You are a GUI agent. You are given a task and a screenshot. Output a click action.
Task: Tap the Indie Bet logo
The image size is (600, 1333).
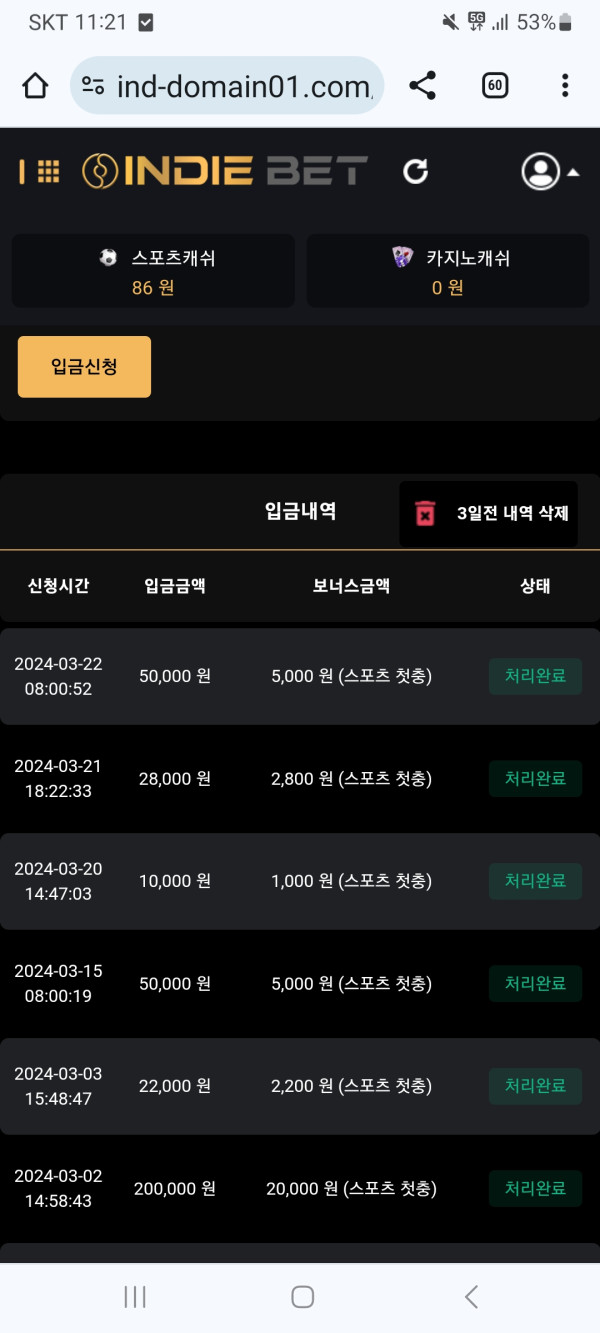(x=225, y=172)
